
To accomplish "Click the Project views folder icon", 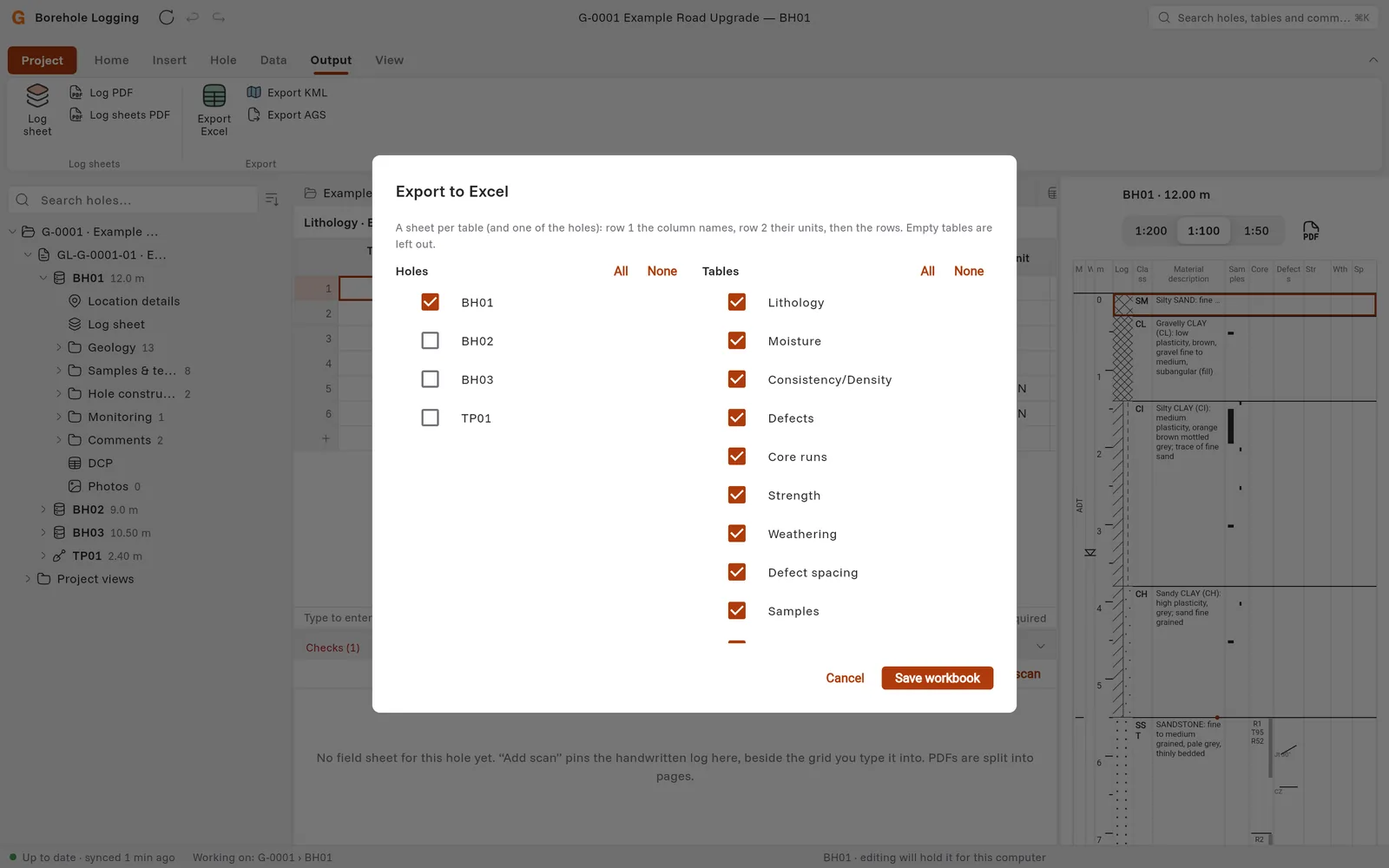I will pyautogui.click(x=43, y=579).
